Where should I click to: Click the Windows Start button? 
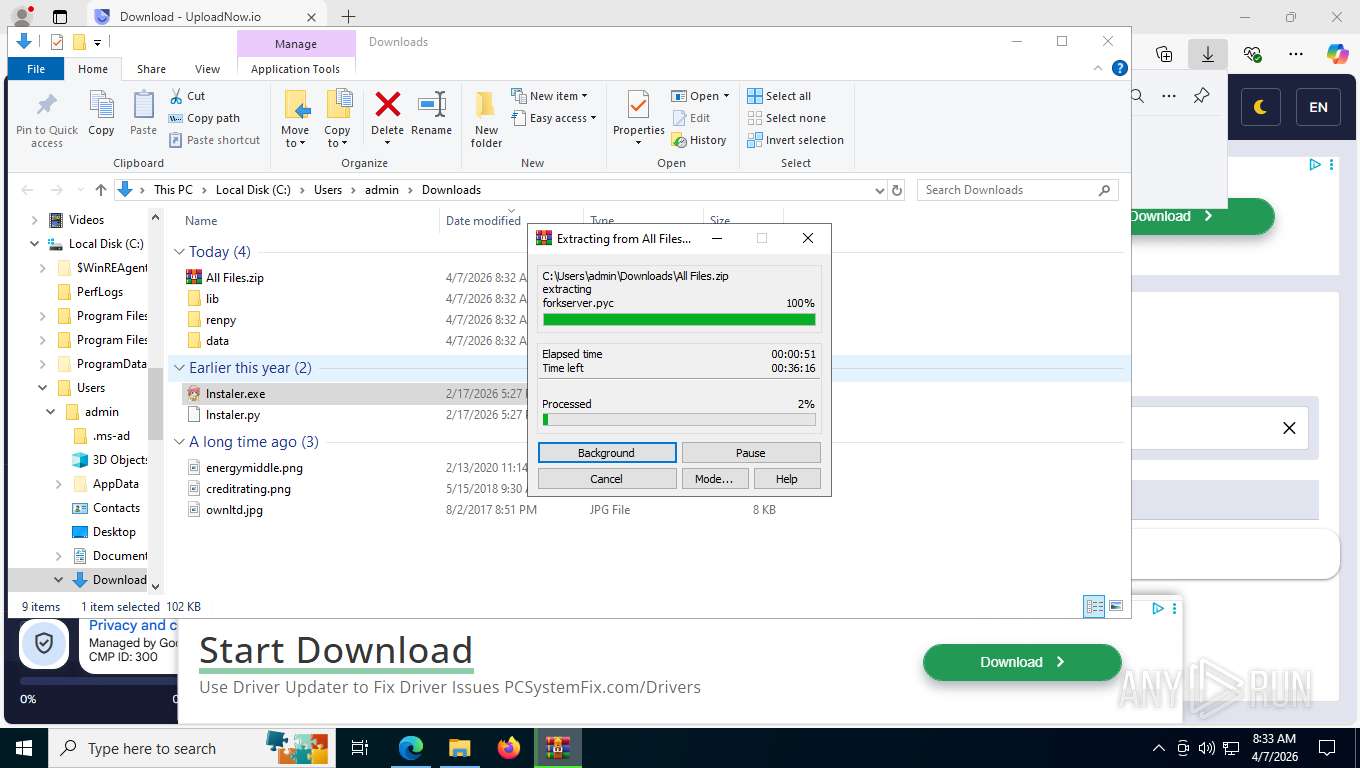23,748
